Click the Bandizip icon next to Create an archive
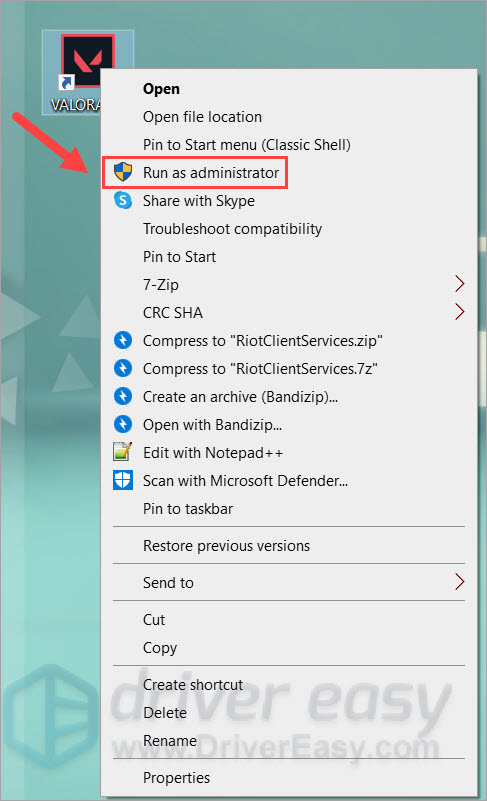 [123, 396]
